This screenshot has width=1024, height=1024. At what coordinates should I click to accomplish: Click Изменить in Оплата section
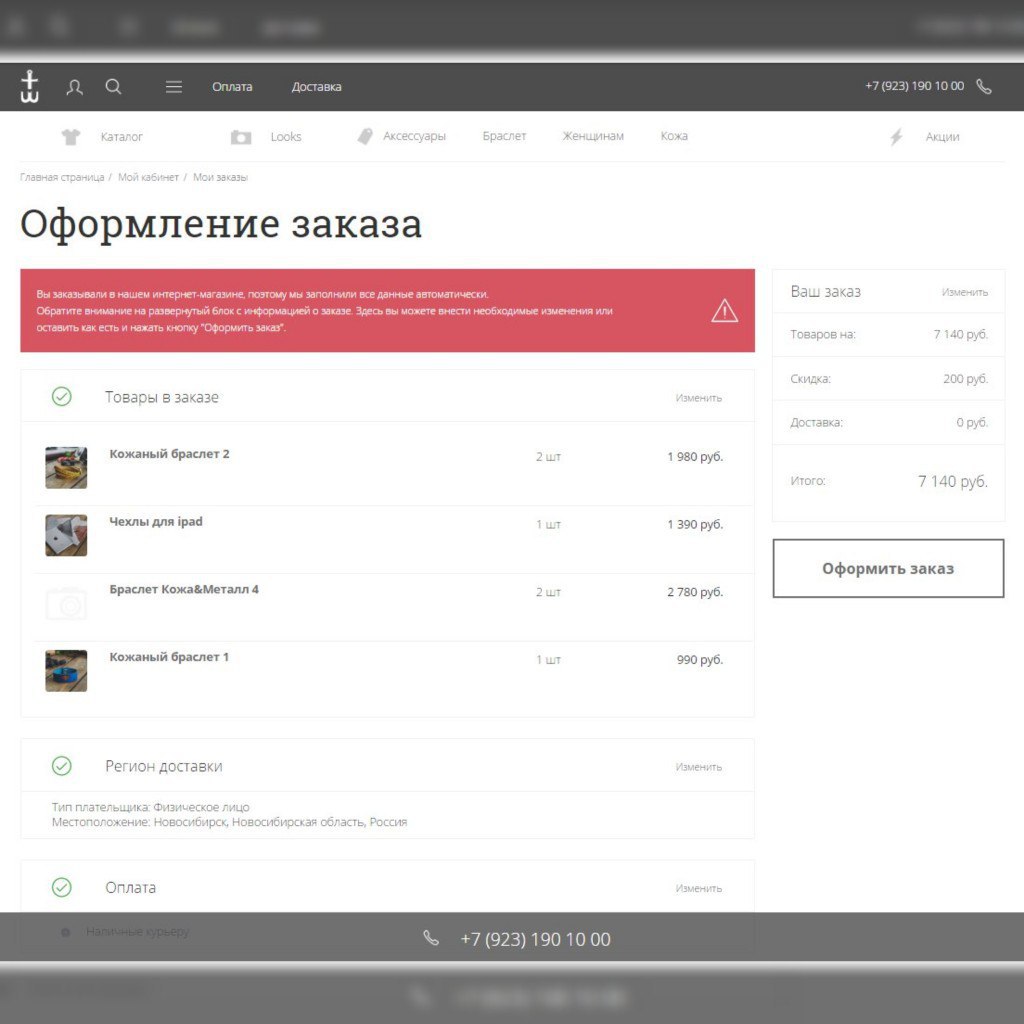[699, 888]
